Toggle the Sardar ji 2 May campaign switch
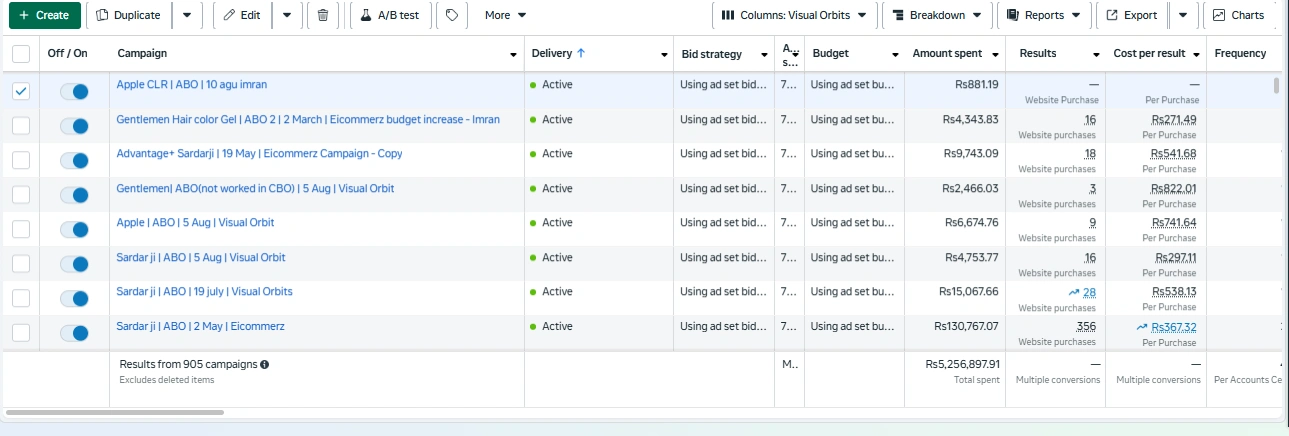This screenshot has width=1289, height=436. (74, 332)
